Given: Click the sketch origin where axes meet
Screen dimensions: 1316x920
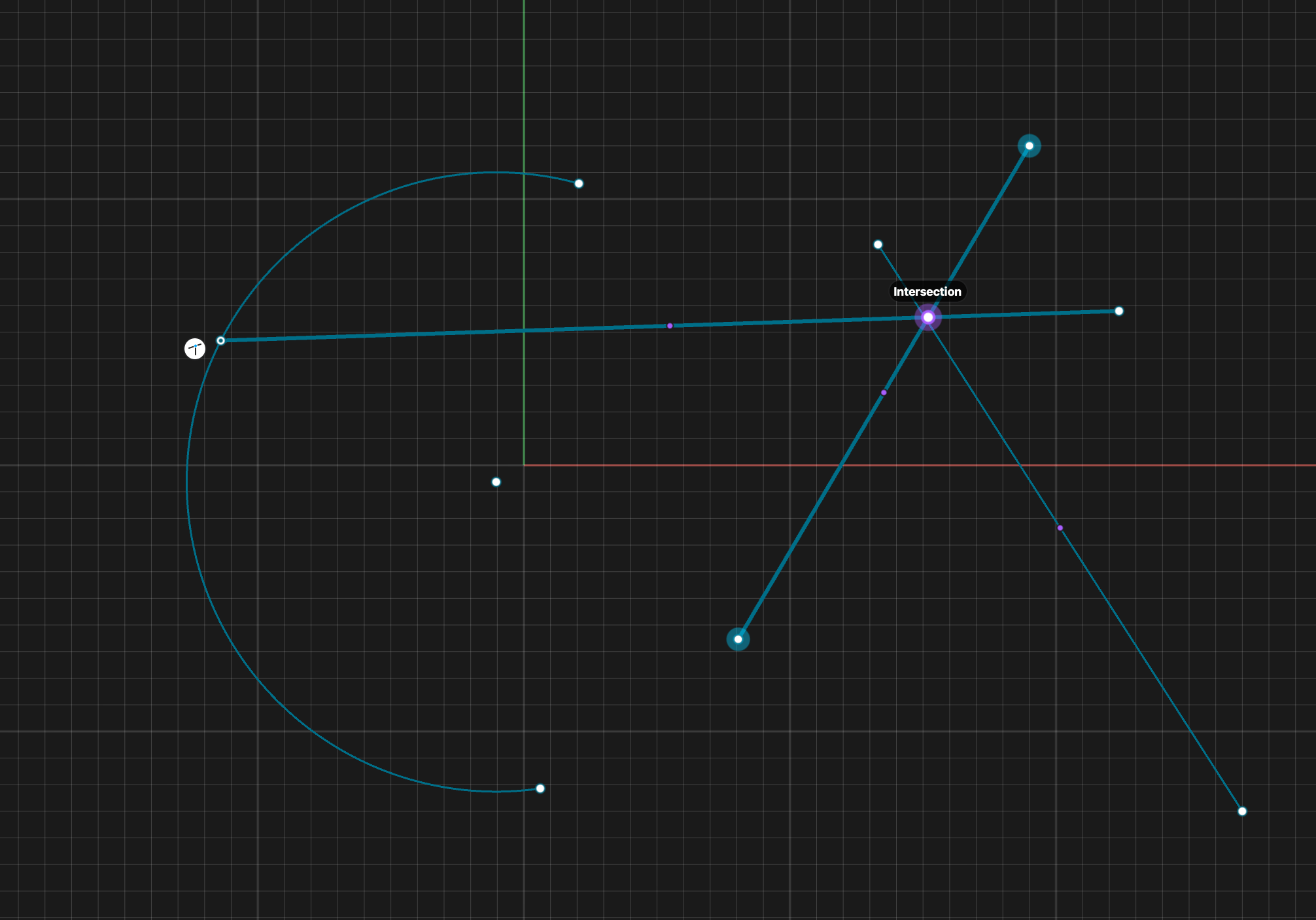Looking at the screenshot, I should [x=524, y=465].
